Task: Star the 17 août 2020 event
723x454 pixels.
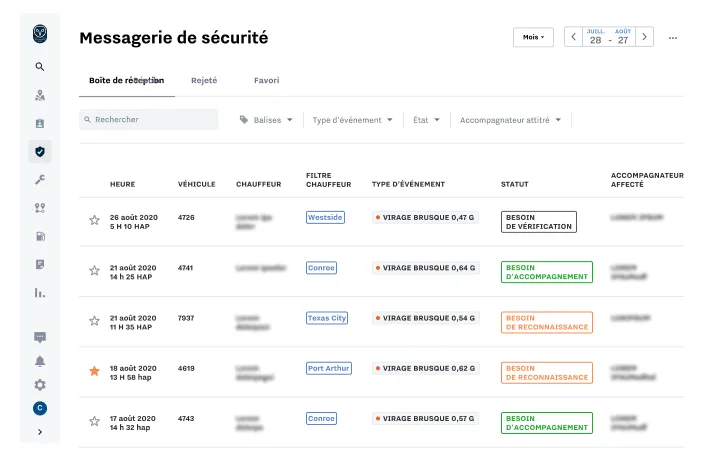Action: tap(95, 421)
